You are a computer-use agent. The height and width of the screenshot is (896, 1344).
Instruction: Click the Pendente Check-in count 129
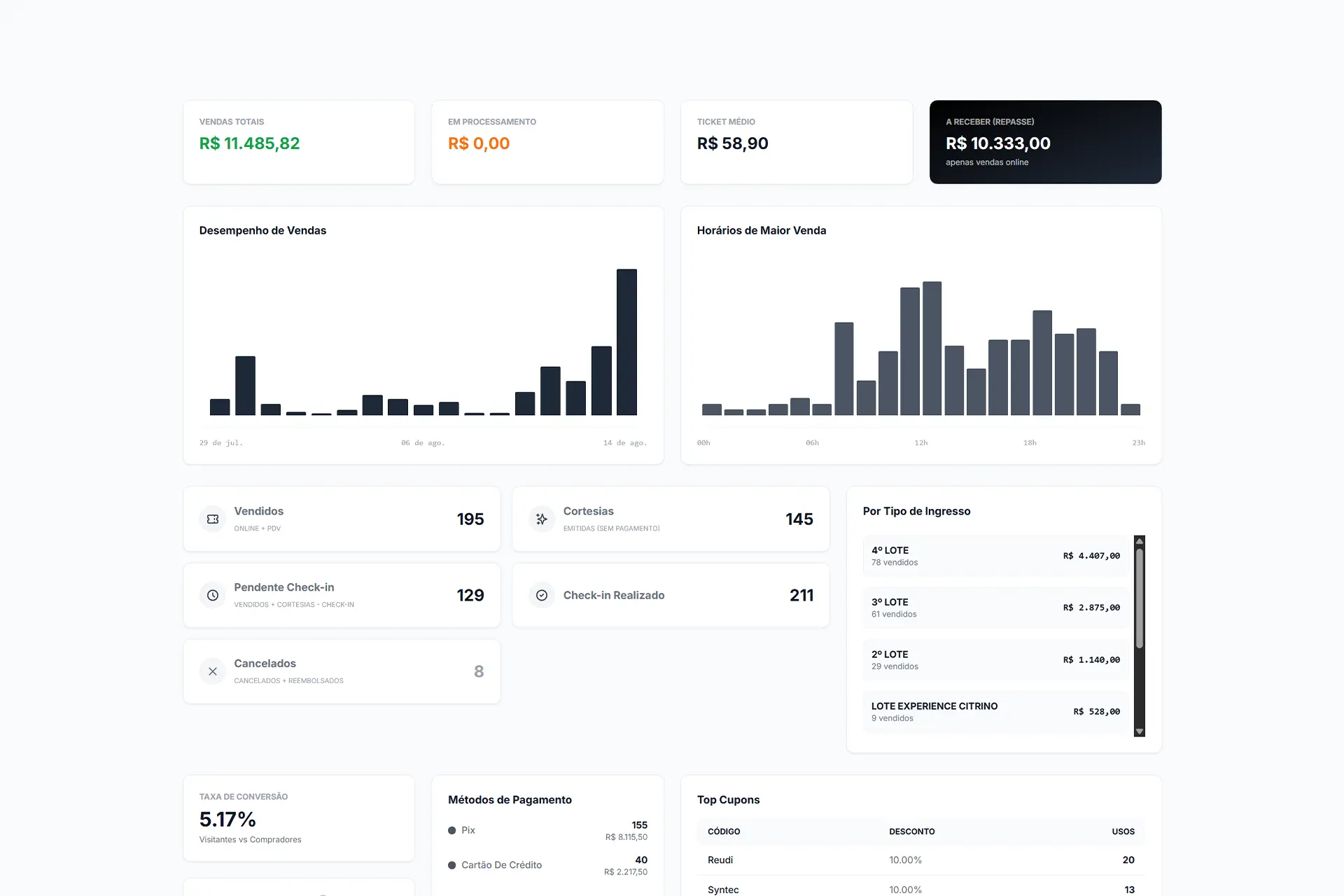coord(470,595)
